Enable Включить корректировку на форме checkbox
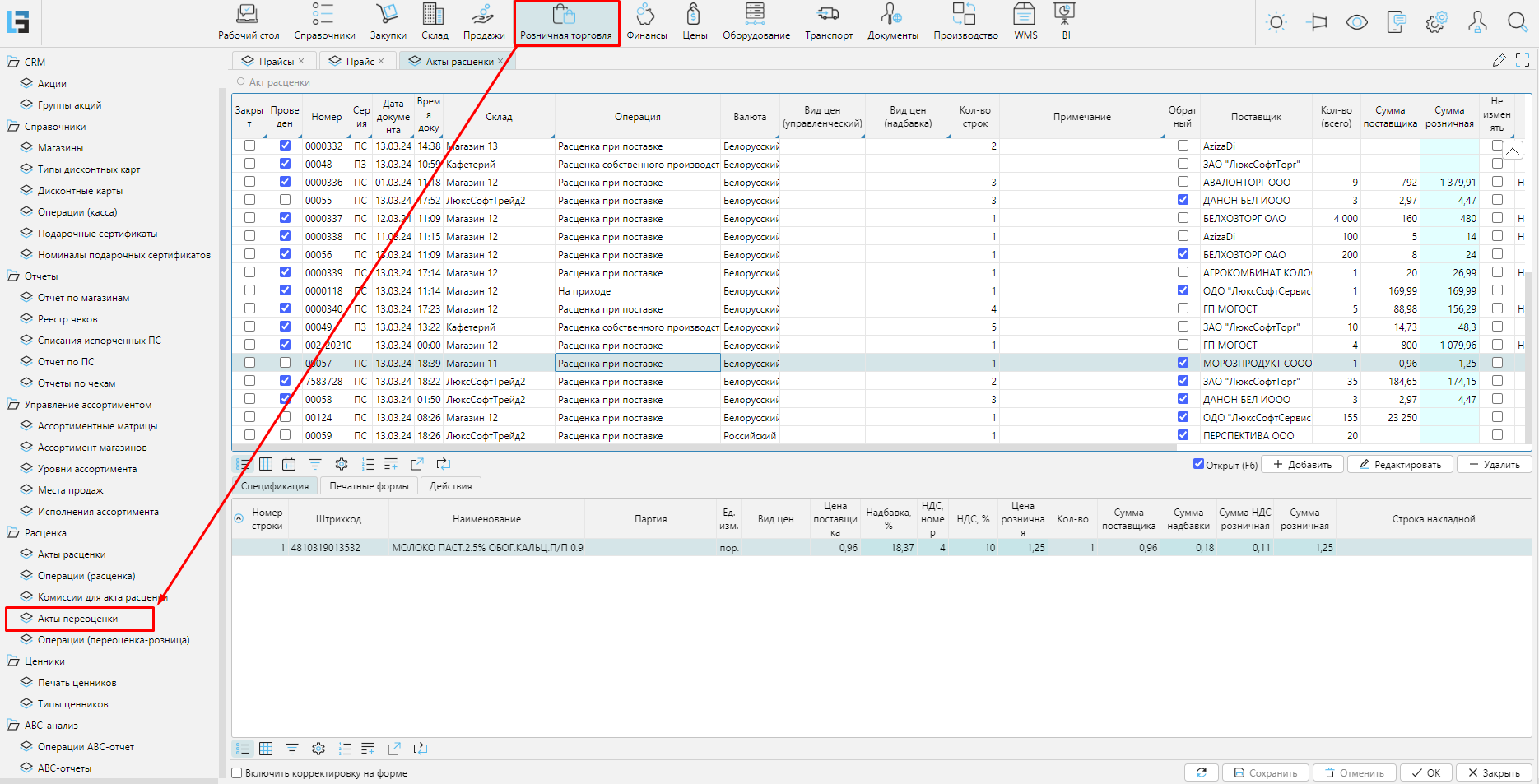 237,773
